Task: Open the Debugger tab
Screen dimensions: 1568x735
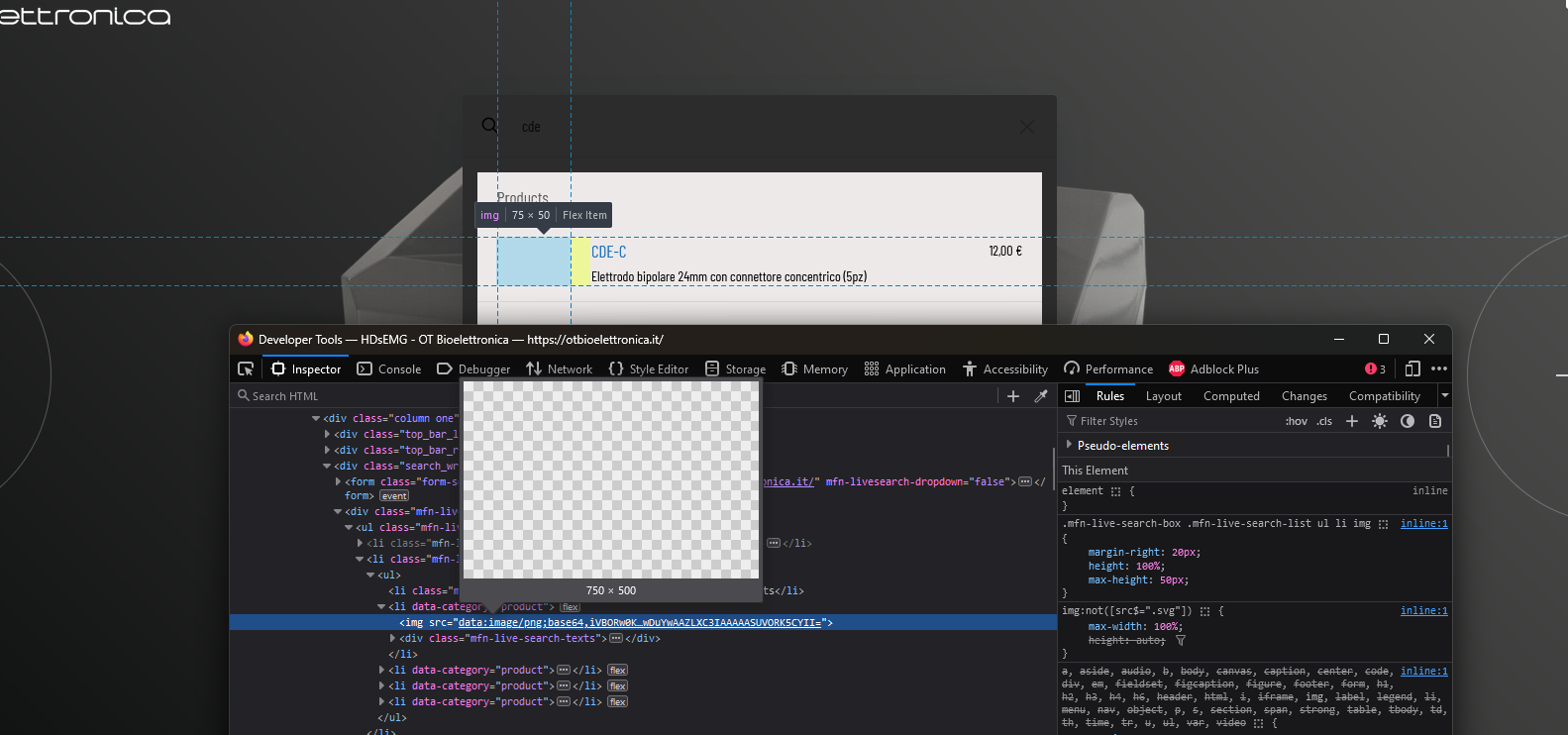Action: pyautogui.click(x=473, y=368)
